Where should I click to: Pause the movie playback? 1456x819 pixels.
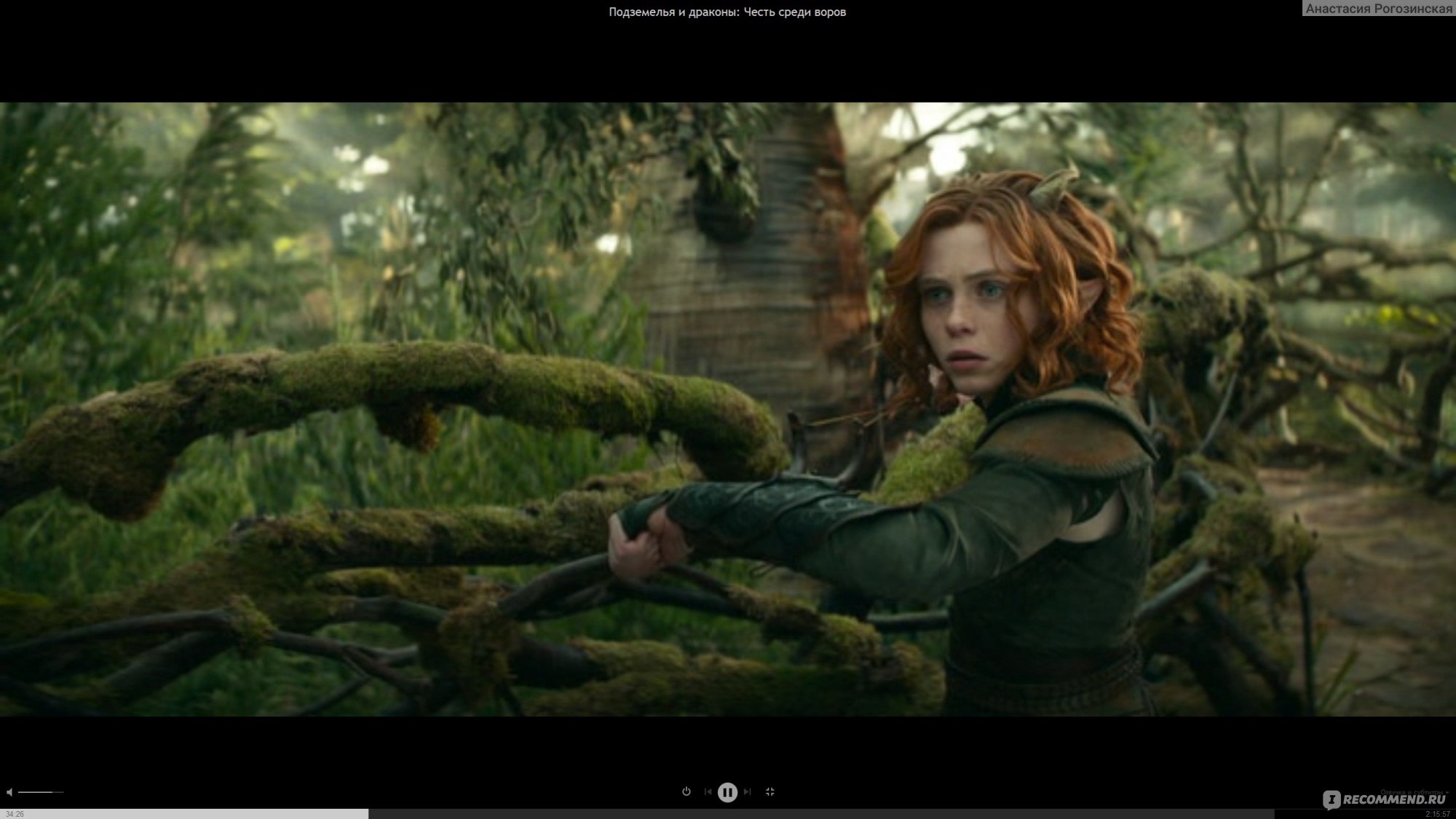coord(727,792)
